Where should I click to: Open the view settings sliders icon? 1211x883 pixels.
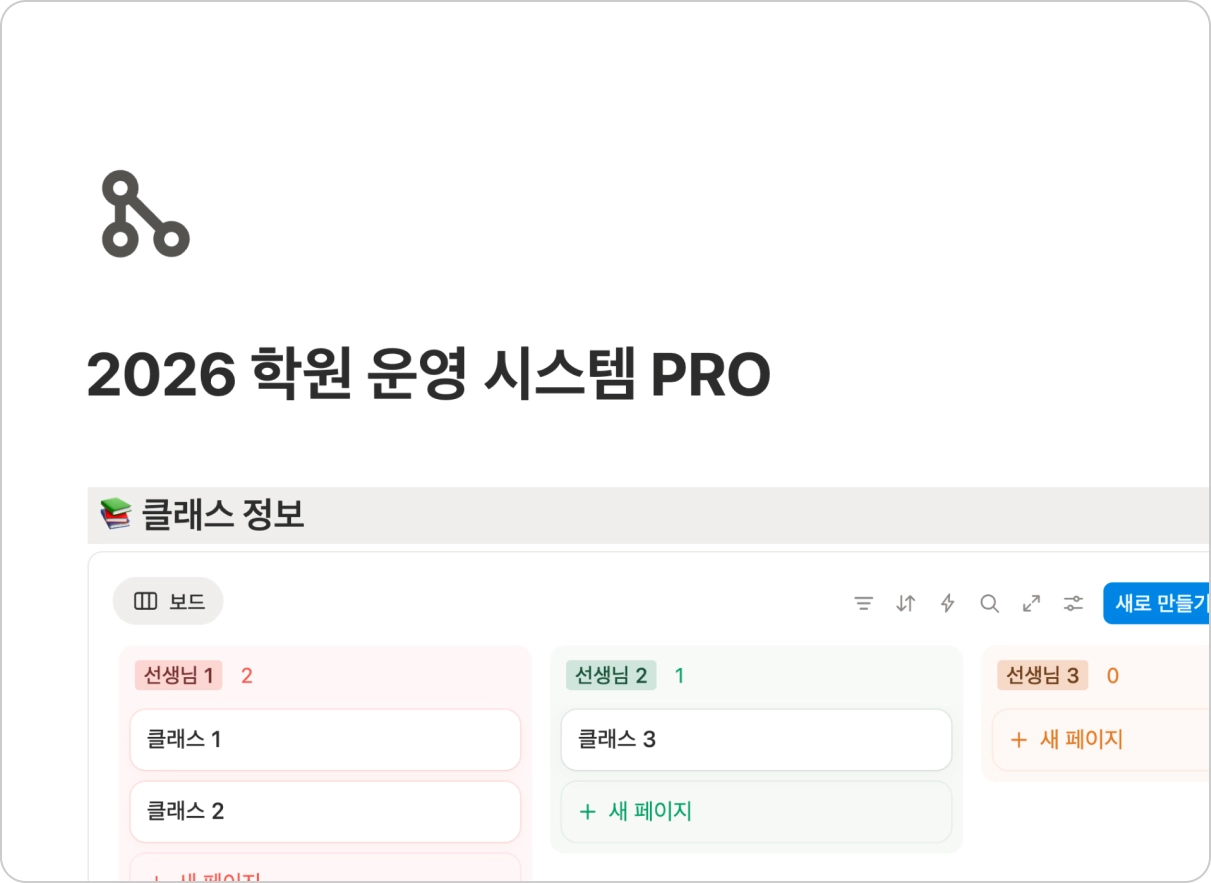(x=1073, y=603)
